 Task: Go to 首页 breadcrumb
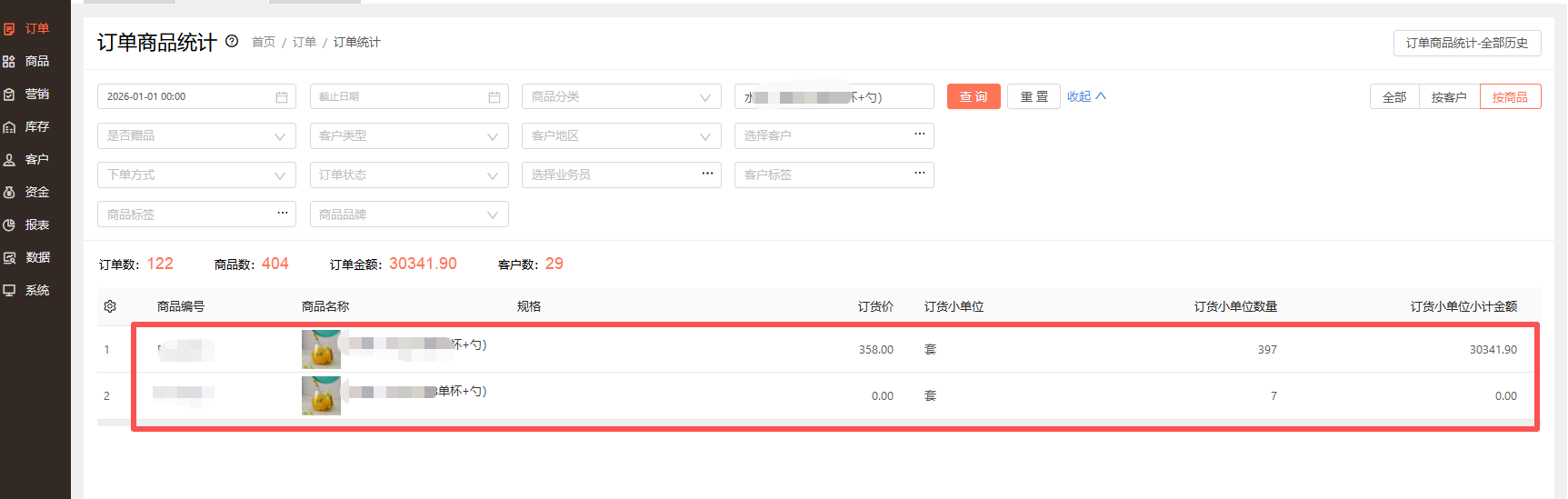[264, 42]
